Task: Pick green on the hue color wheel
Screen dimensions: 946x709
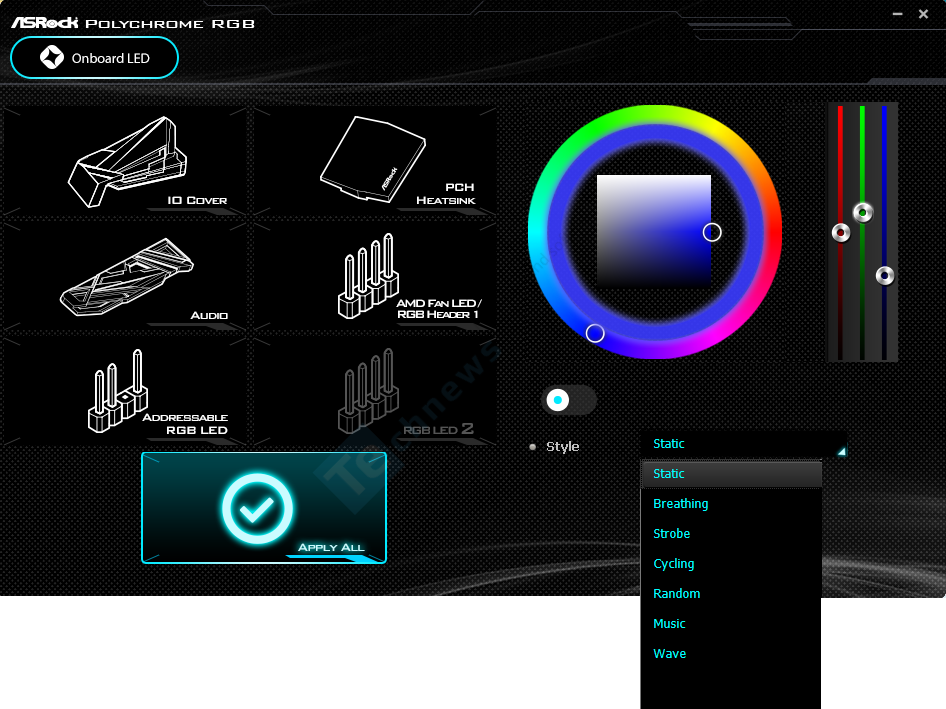Action: [x=594, y=126]
